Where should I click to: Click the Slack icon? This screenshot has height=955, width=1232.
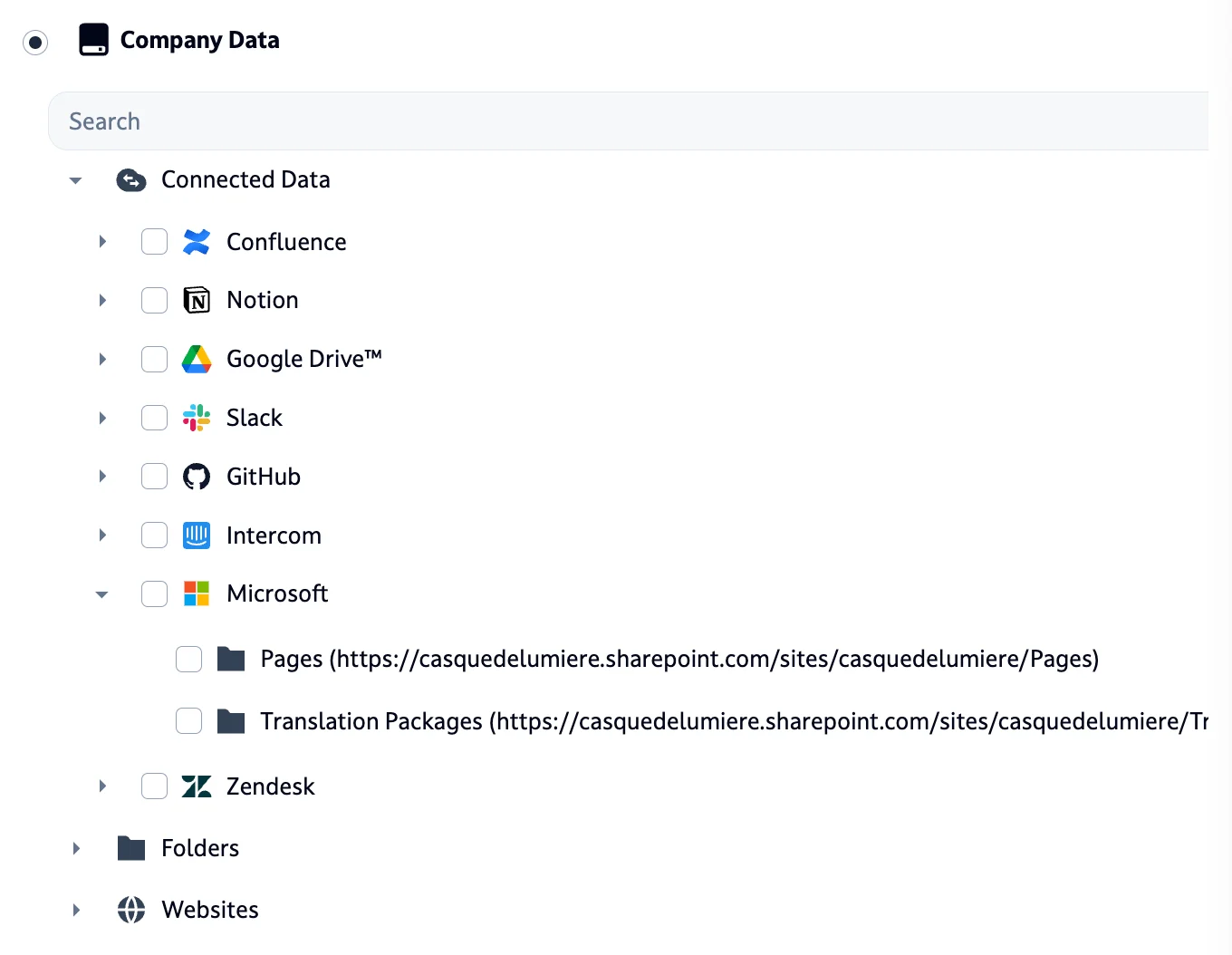(x=197, y=418)
